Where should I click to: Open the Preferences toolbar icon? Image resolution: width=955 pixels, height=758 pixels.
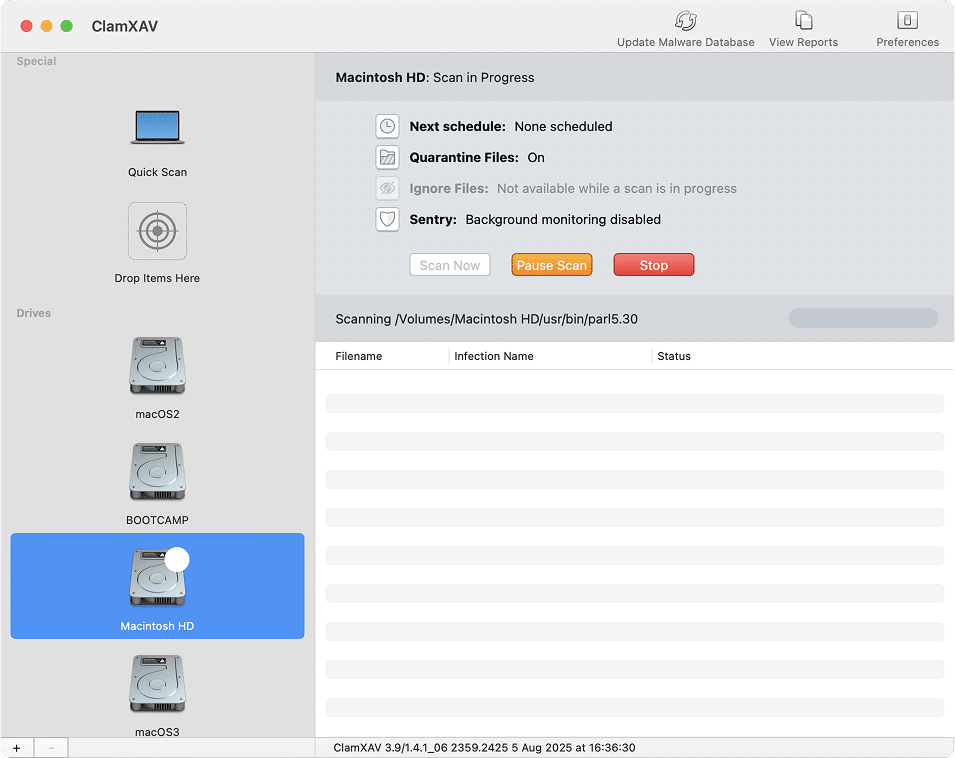click(907, 21)
